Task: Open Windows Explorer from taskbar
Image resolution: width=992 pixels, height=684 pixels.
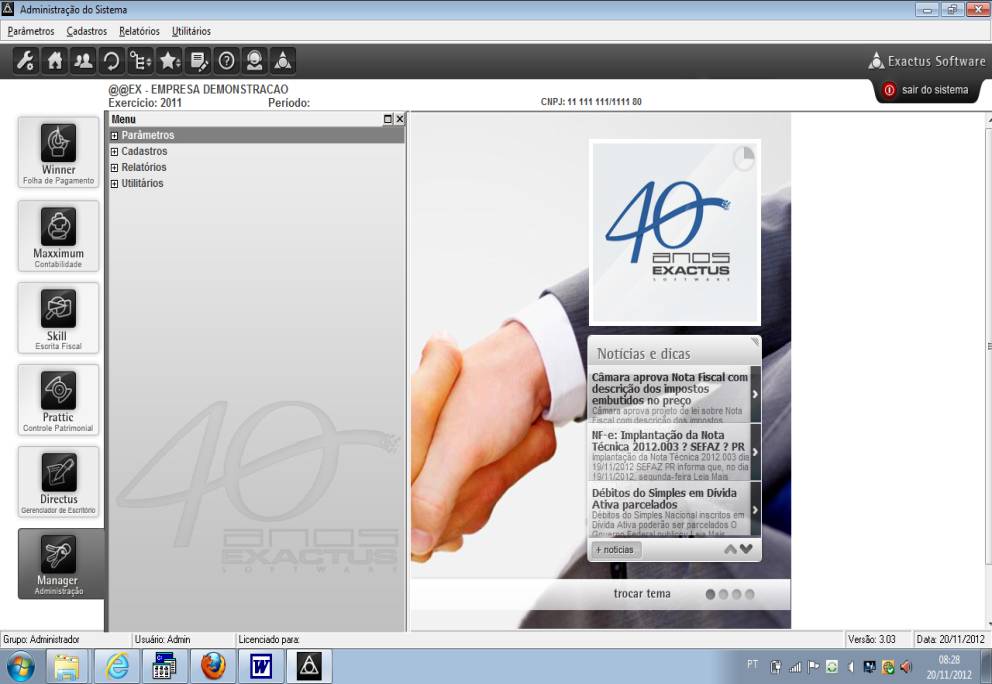Action: [66, 666]
